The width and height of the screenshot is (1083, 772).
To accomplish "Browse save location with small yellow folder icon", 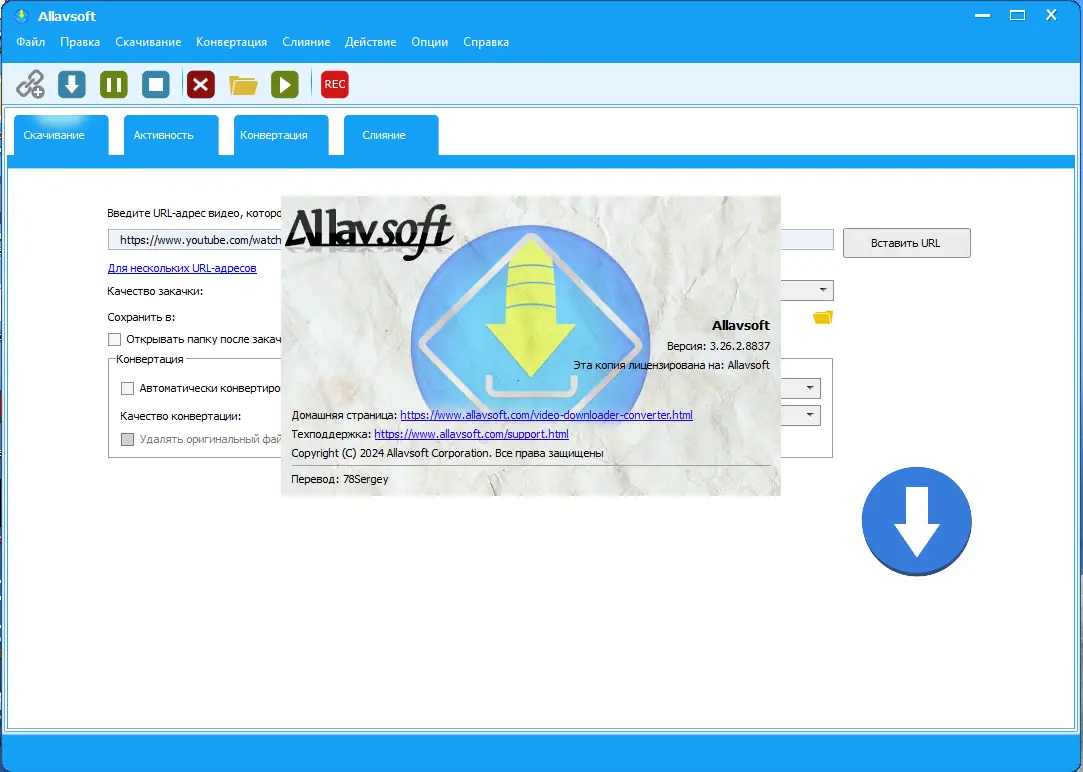I will [x=823, y=317].
